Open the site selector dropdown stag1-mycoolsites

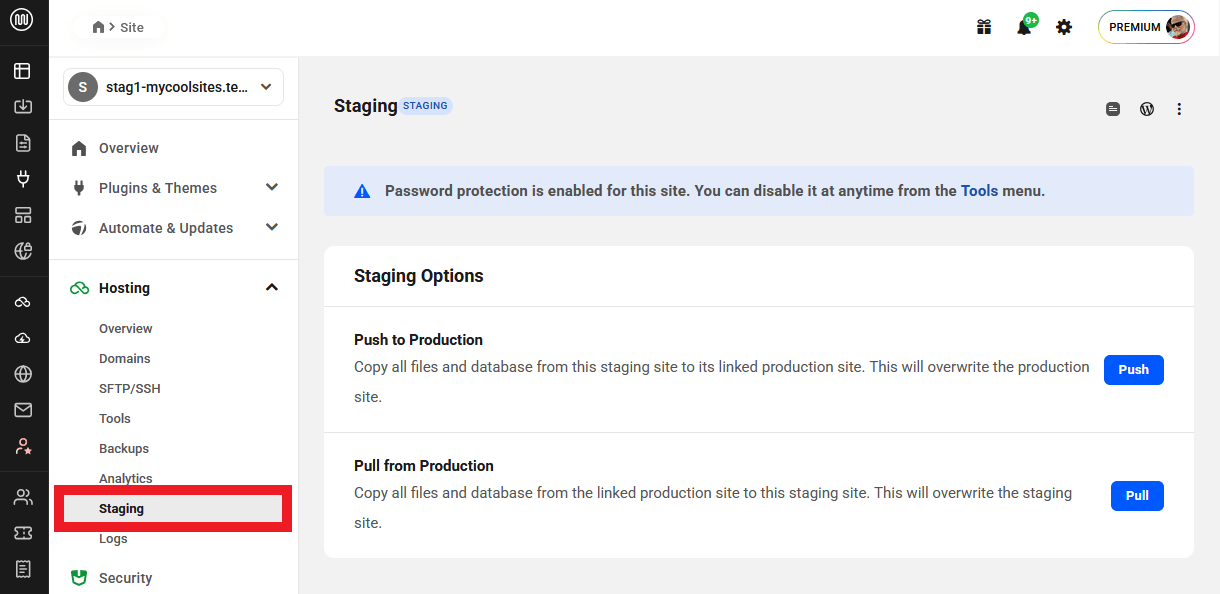click(173, 87)
